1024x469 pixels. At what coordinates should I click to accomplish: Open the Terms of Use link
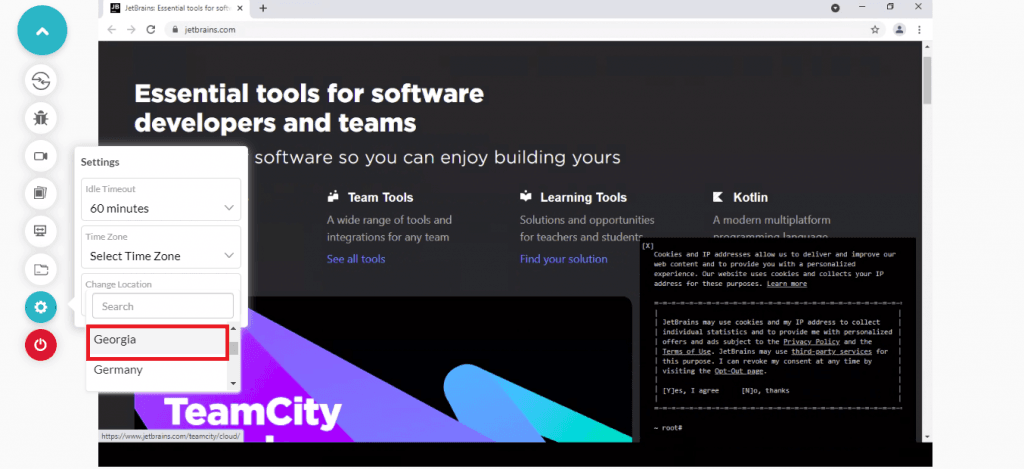coord(686,351)
